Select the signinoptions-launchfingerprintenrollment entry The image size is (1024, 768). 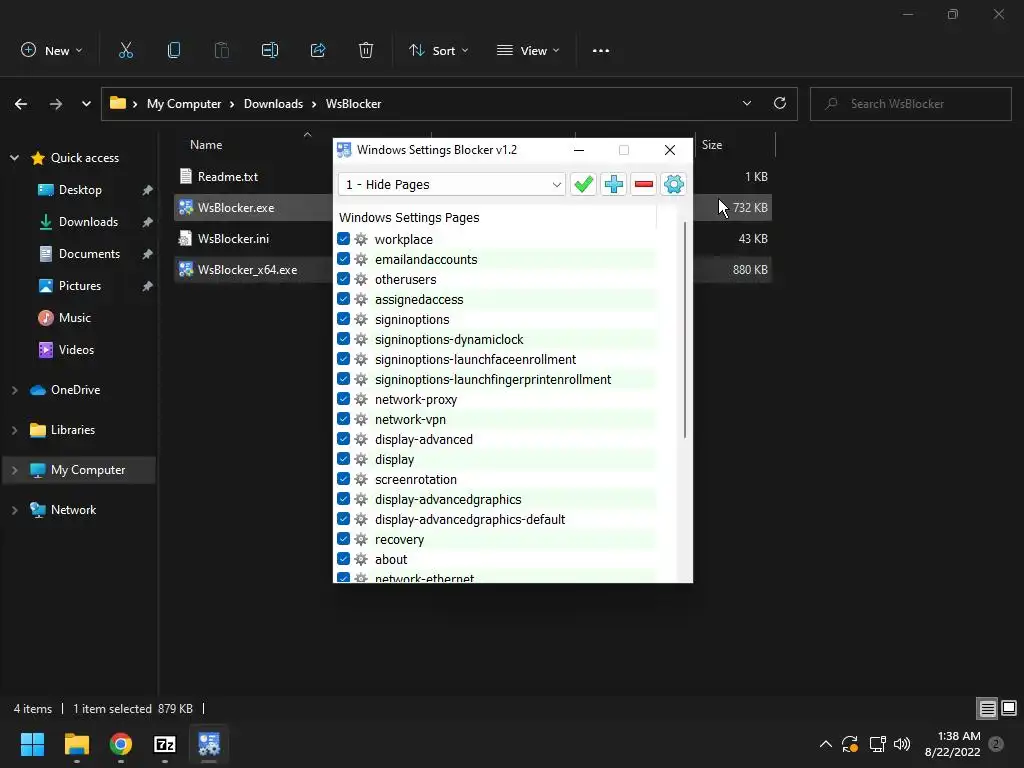click(x=493, y=379)
